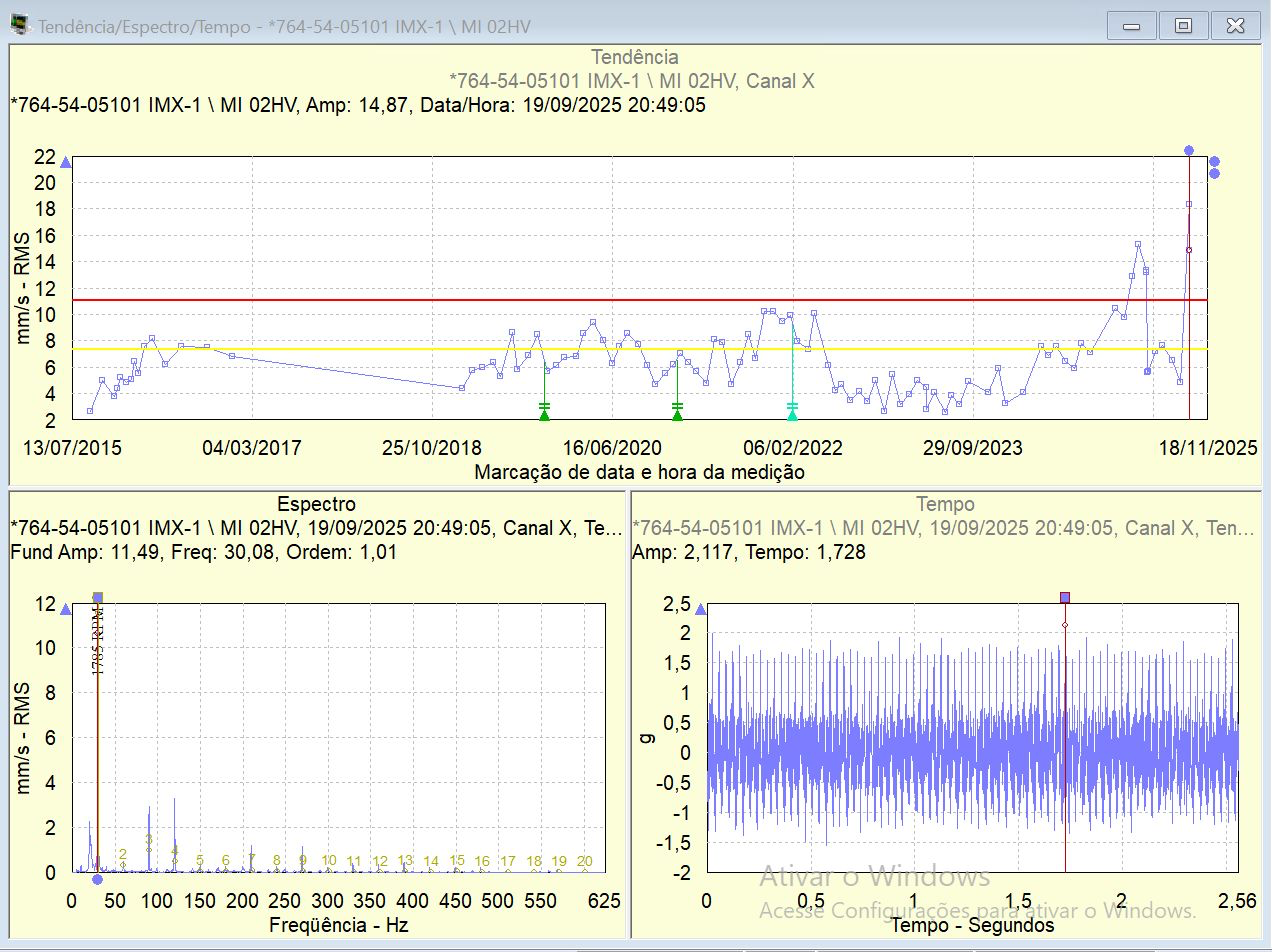Maximize the Tendência/Espectro/Tempo window
1272x952 pixels.
click(x=1184, y=26)
